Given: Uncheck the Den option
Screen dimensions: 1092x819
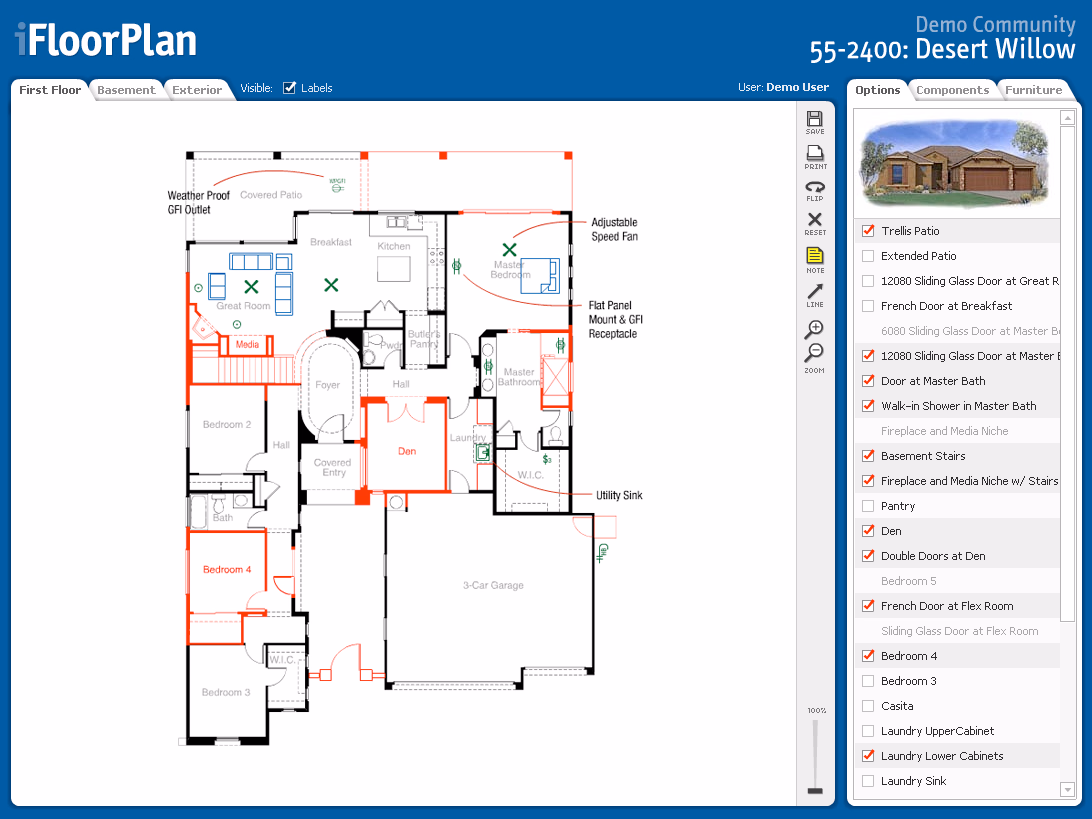Looking at the screenshot, I should (x=868, y=531).
